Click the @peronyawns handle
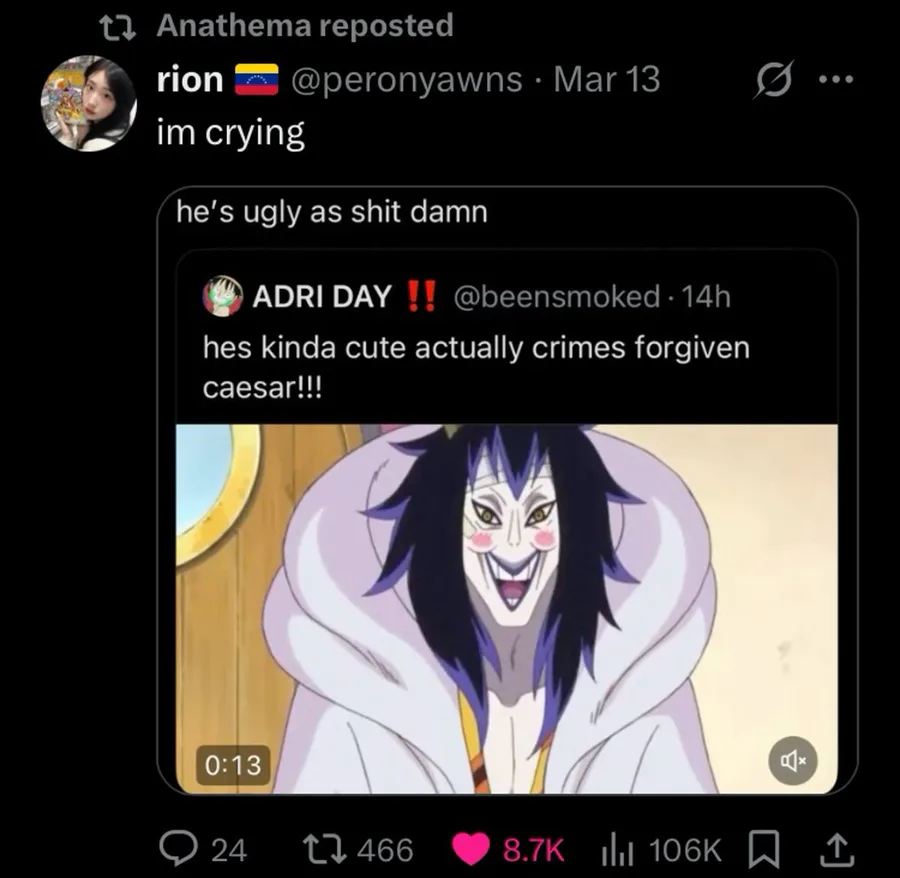The image size is (900, 878). click(406, 79)
